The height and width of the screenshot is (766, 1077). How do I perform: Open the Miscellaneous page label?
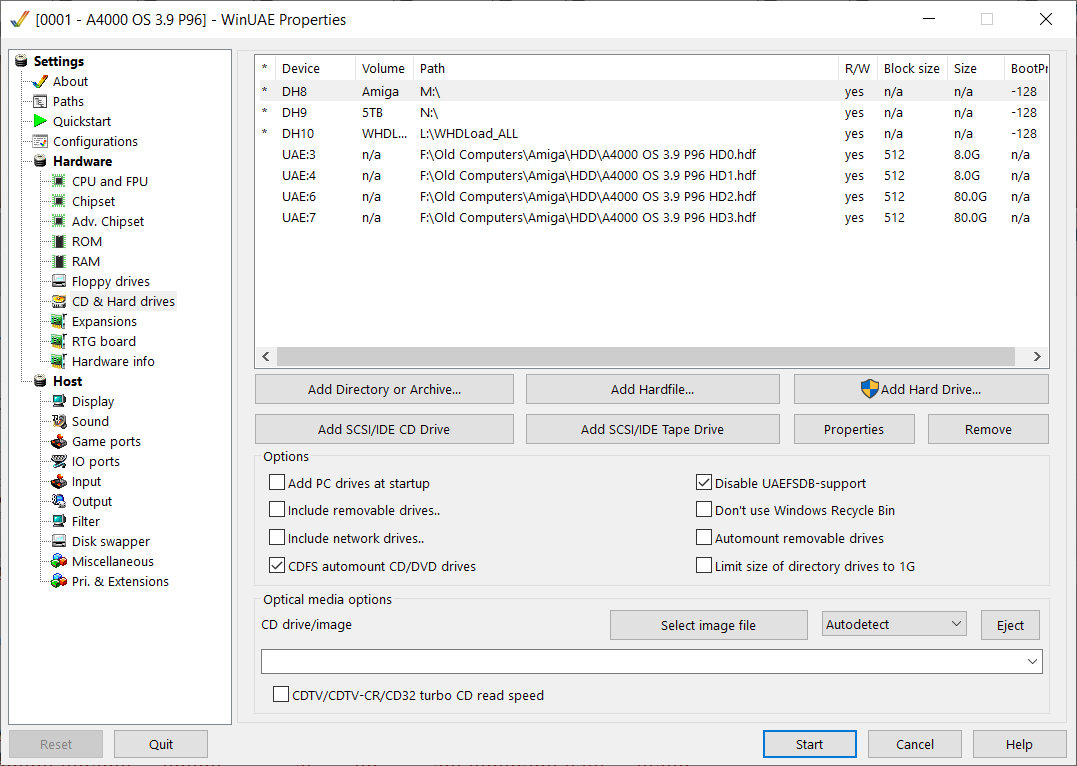pos(113,561)
